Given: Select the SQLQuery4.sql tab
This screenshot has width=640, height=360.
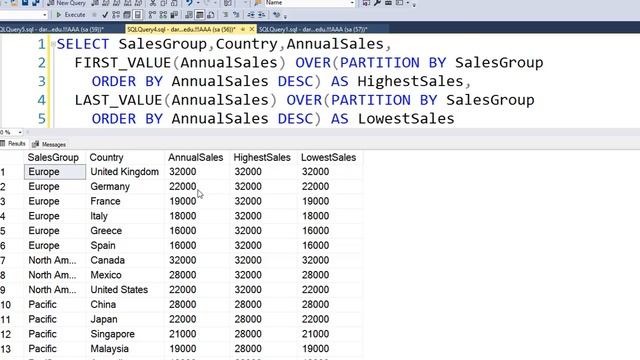Looking at the screenshot, I should pyautogui.click(x=181, y=29).
